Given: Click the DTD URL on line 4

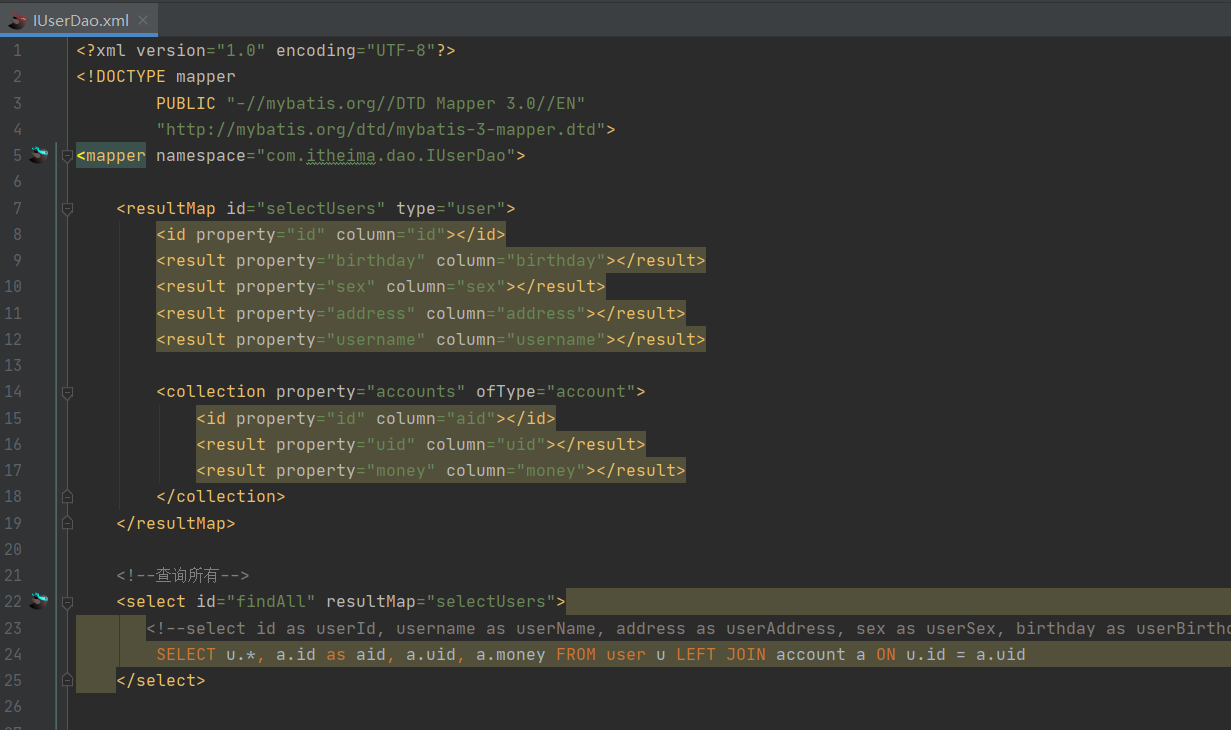Looking at the screenshot, I should 381,129.
